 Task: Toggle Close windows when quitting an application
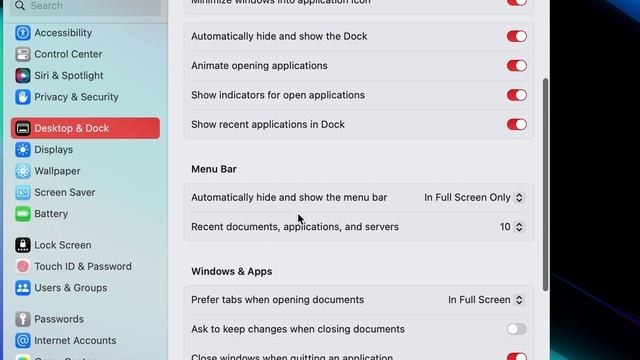pos(517,357)
